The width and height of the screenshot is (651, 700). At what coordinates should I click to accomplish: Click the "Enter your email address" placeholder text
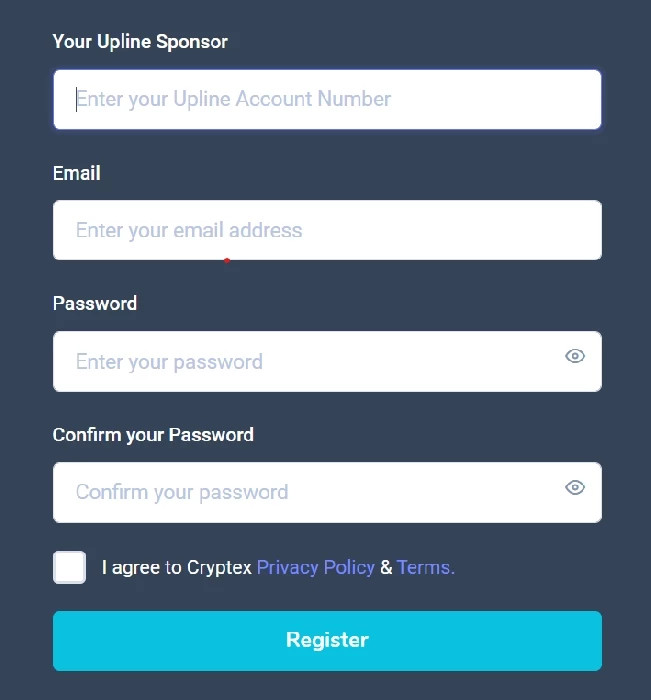coord(189,230)
